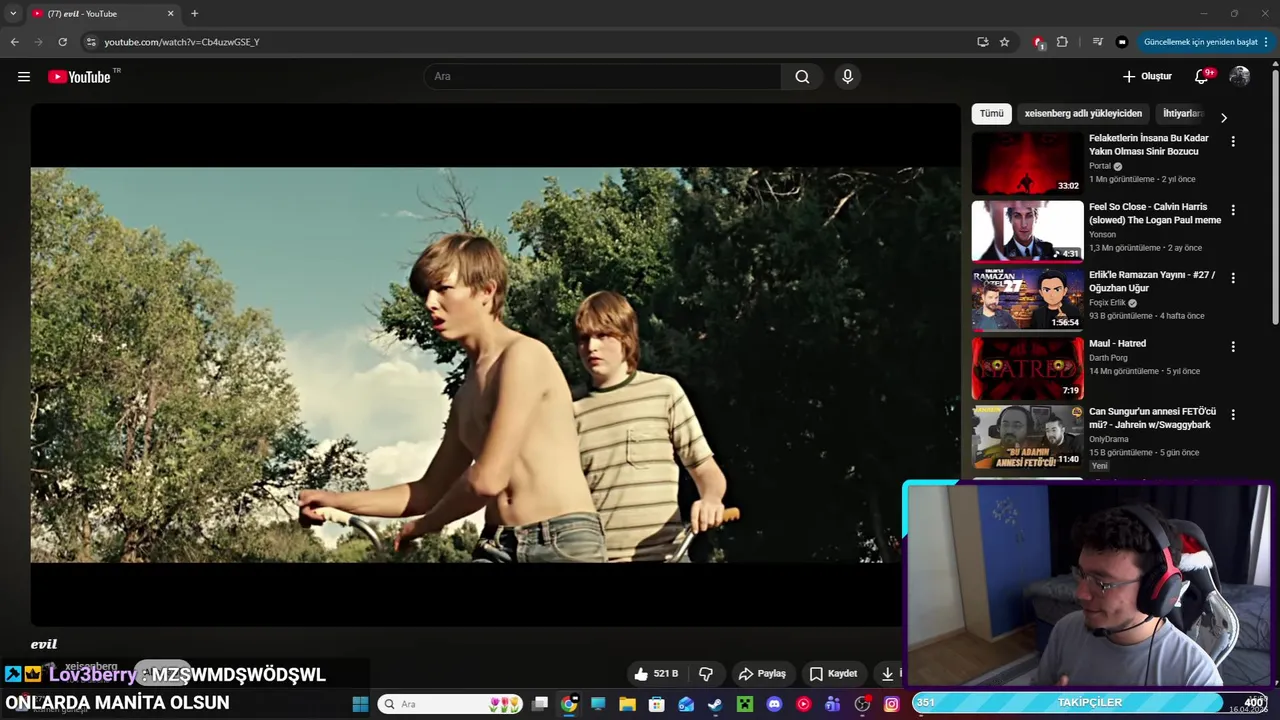This screenshot has width=1280, height=720.
Task: Click the video title evil
Action: pos(44,645)
